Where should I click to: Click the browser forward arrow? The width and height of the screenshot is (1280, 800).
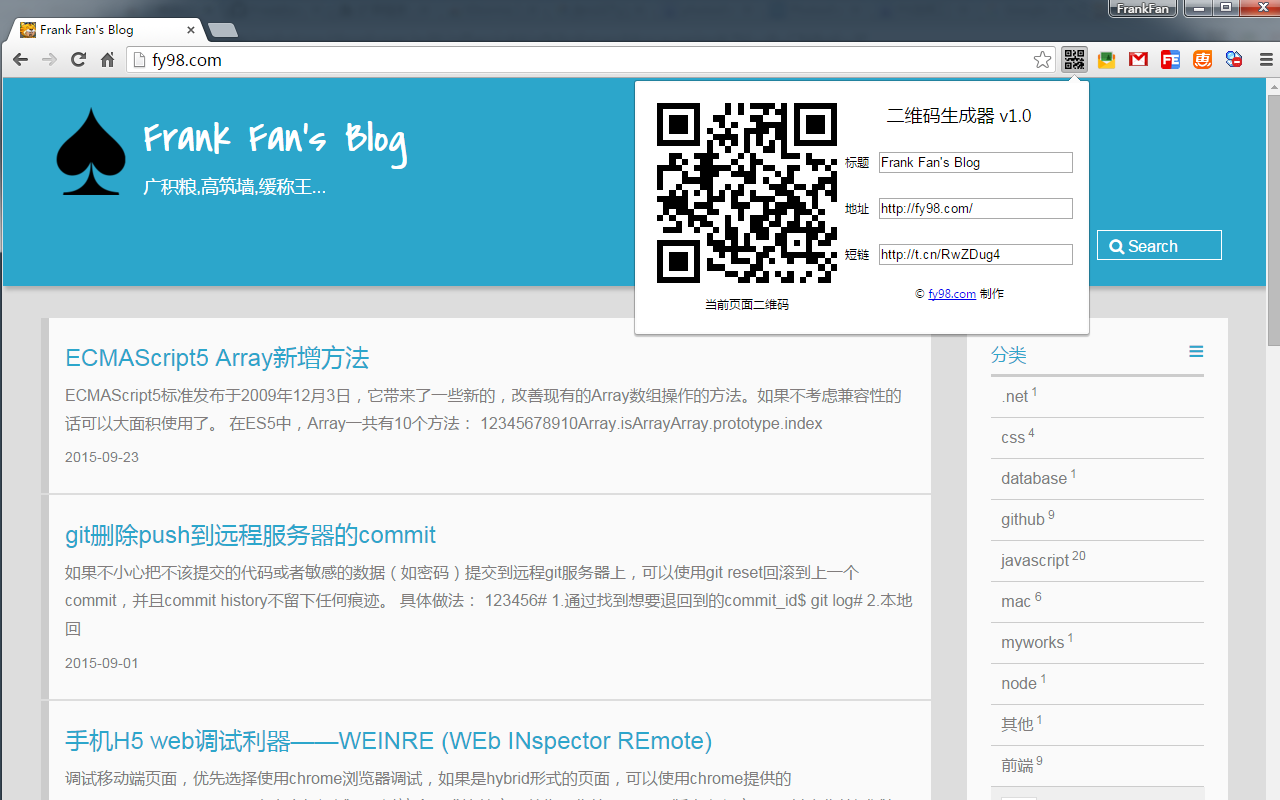tap(49, 60)
